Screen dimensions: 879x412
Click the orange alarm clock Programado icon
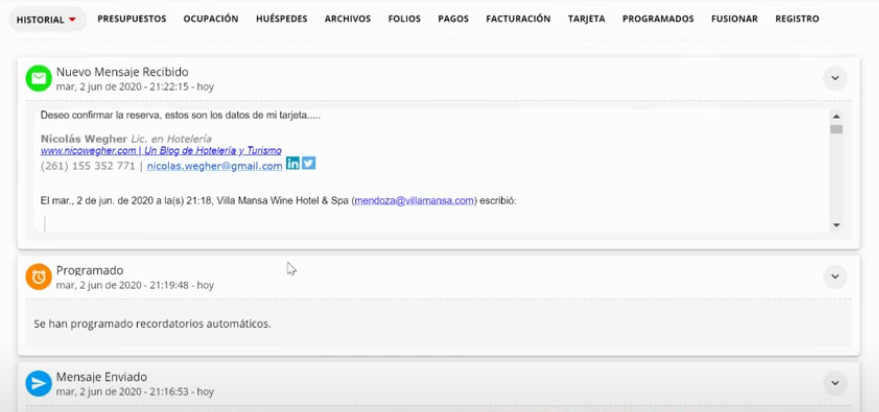click(39, 277)
